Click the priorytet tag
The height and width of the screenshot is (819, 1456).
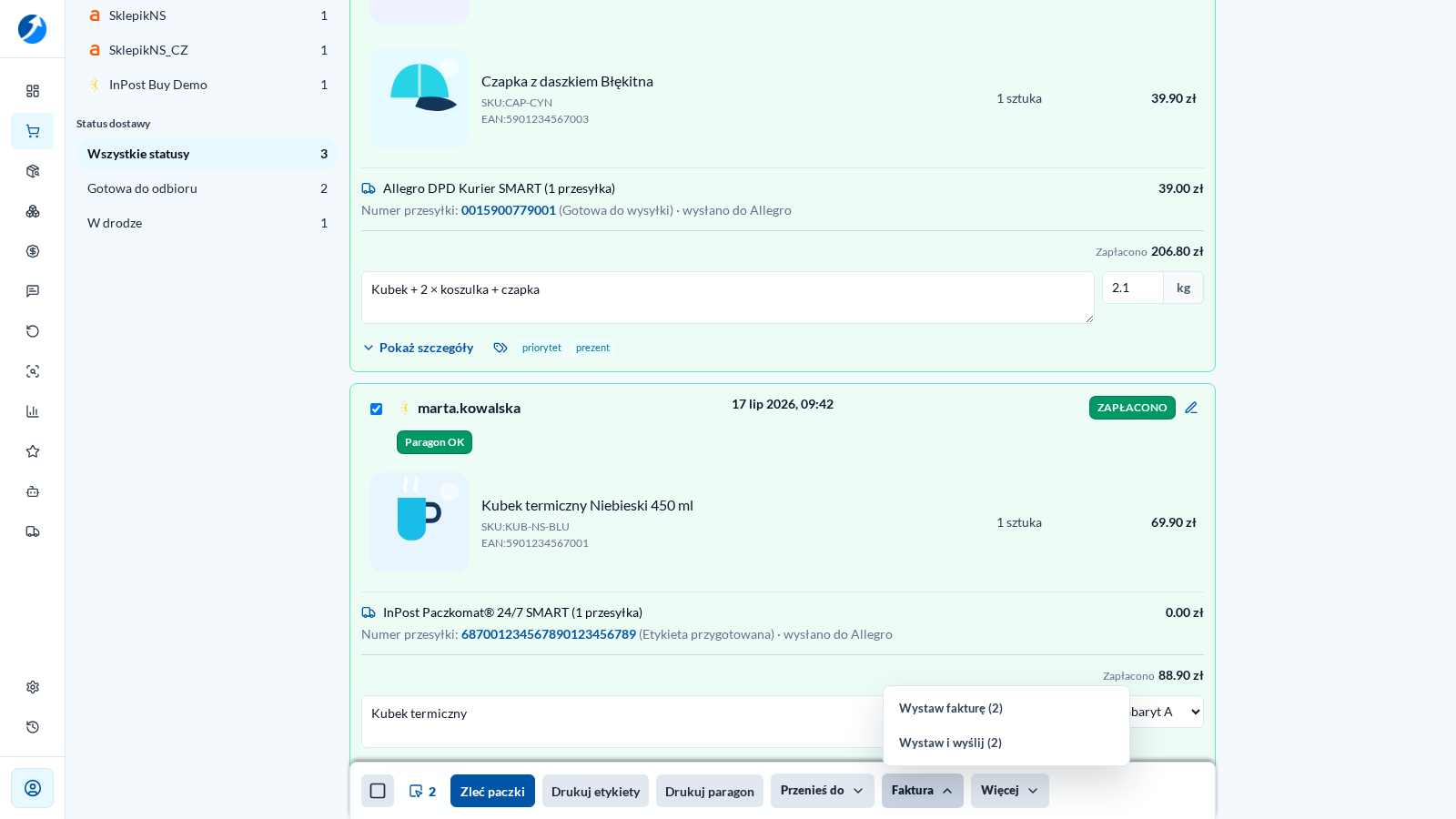tap(541, 348)
